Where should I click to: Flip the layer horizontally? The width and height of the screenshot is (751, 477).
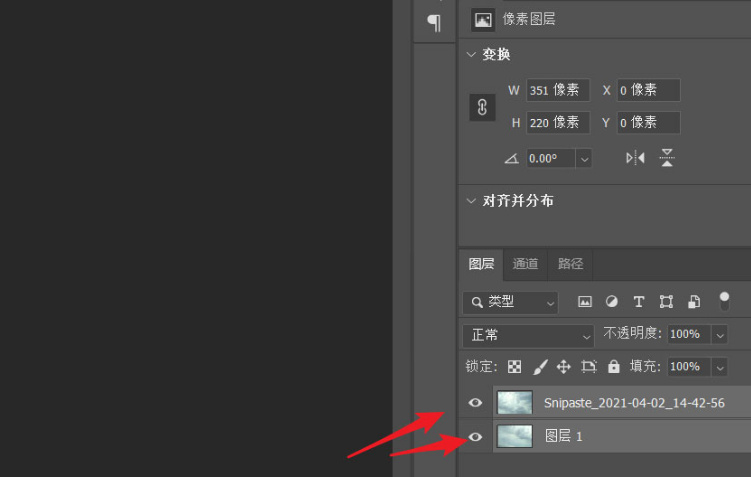pos(635,158)
